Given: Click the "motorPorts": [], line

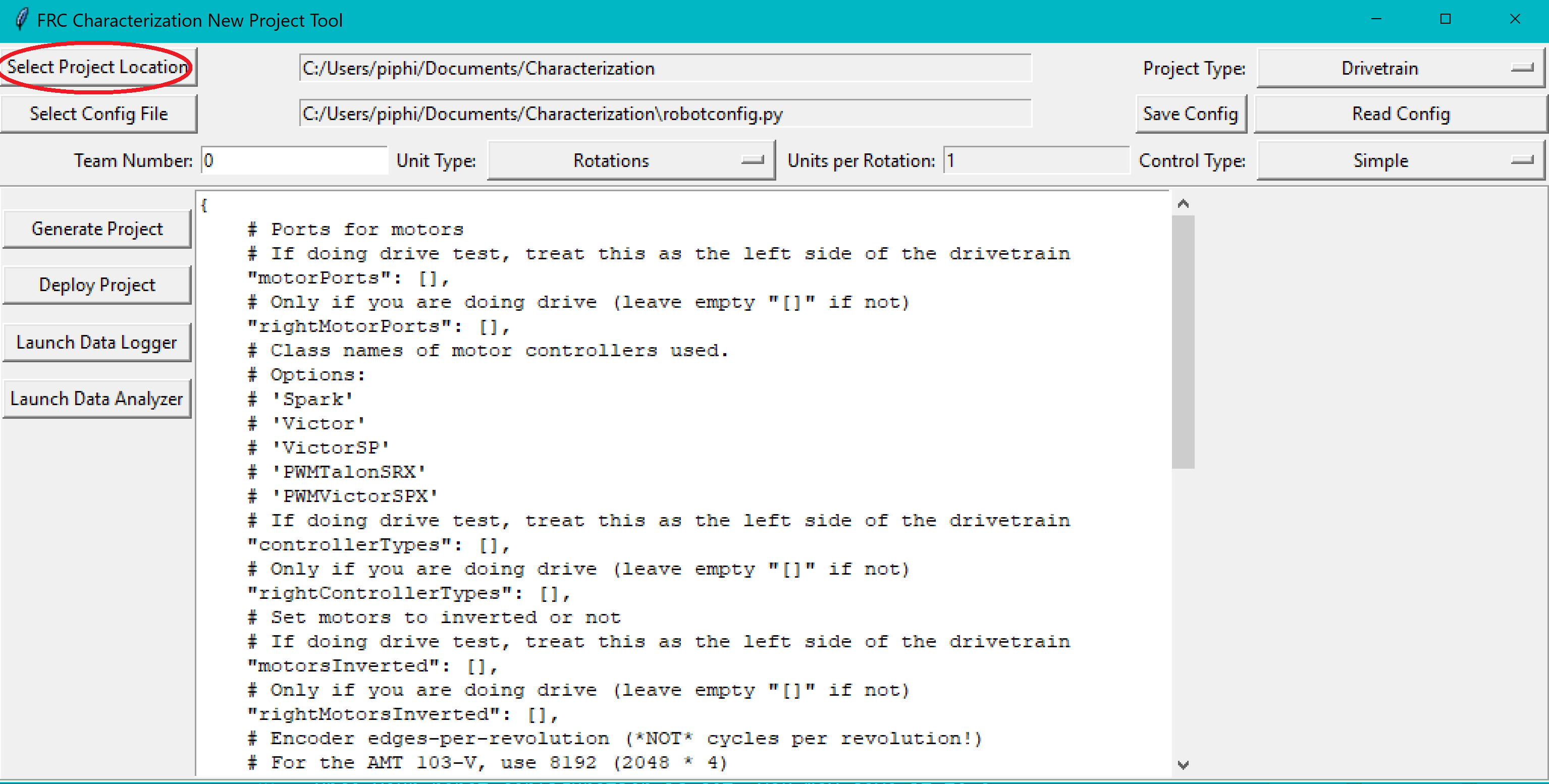Looking at the screenshot, I should click(348, 278).
